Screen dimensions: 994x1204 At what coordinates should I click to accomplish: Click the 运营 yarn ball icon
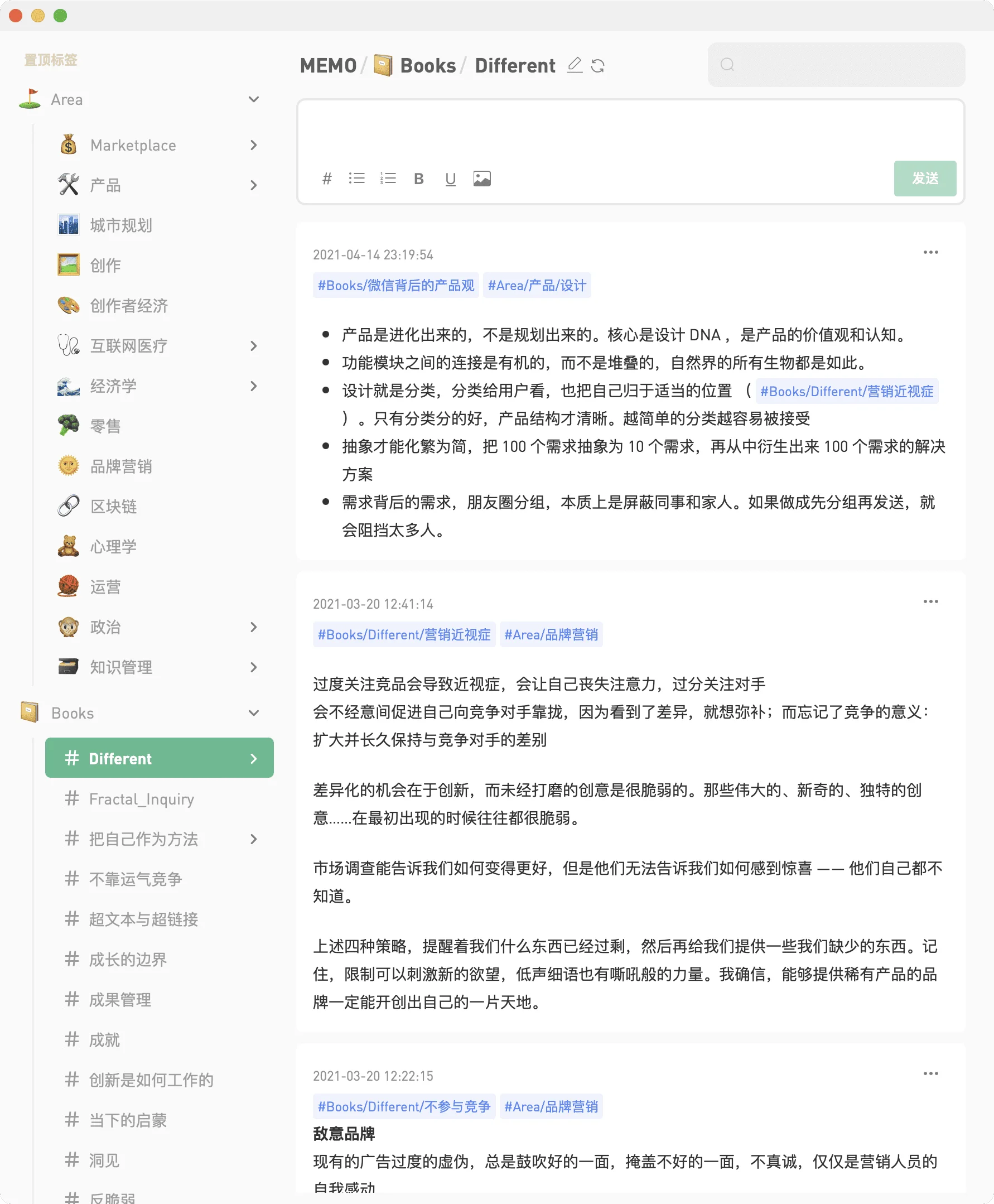coord(69,586)
